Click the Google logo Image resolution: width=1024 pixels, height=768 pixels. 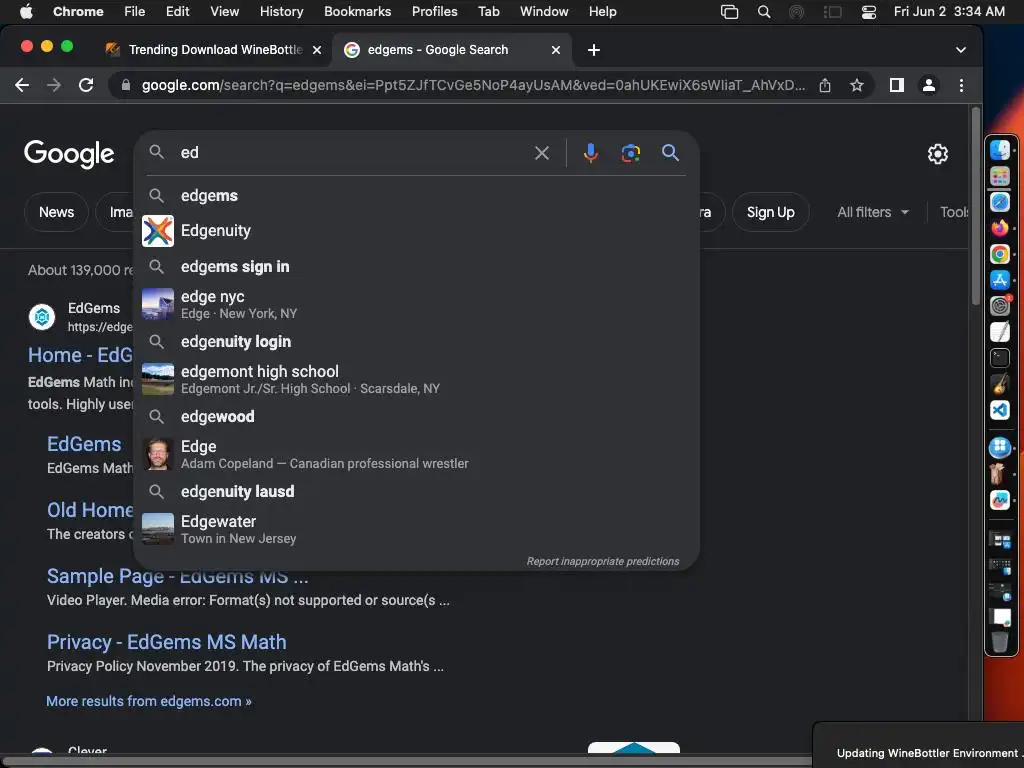69,154
